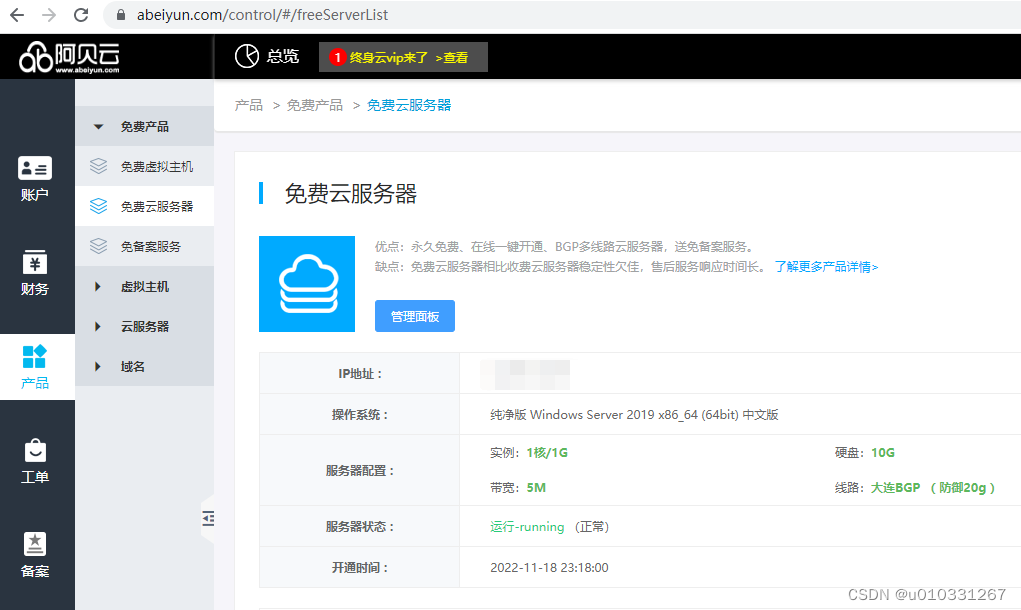
Task: Click the 大连BGP（防御20g）line value
Action: pyautogui.click(x=933, y=488)
